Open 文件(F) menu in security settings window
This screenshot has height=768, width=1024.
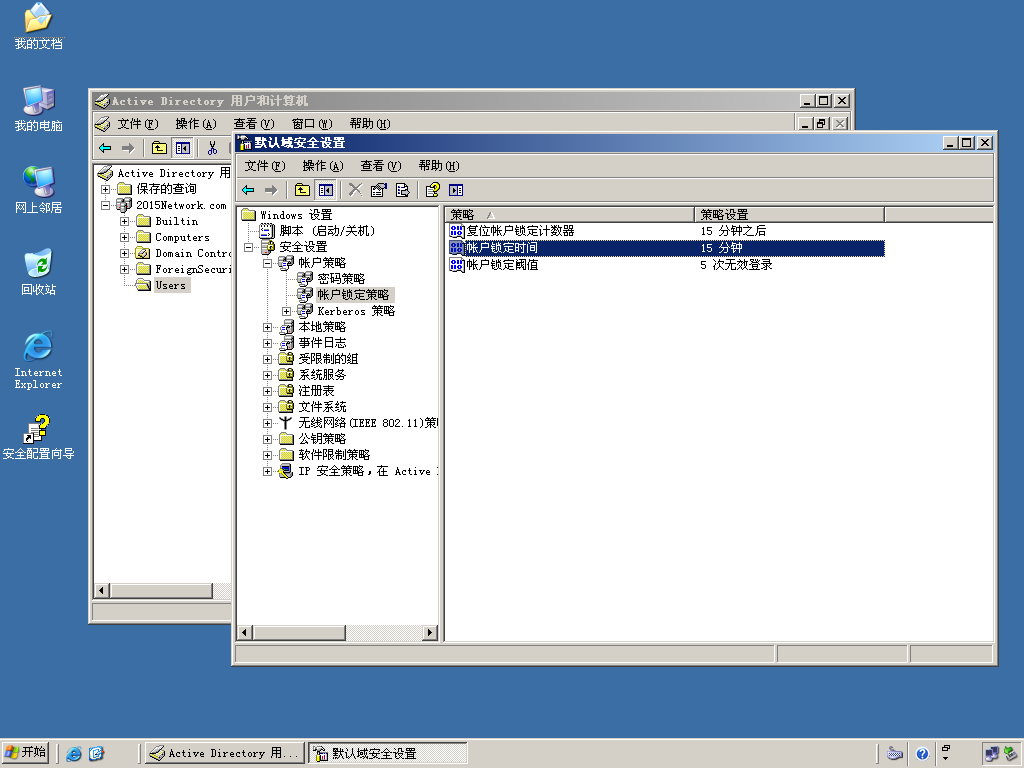[x=264, y=166]
